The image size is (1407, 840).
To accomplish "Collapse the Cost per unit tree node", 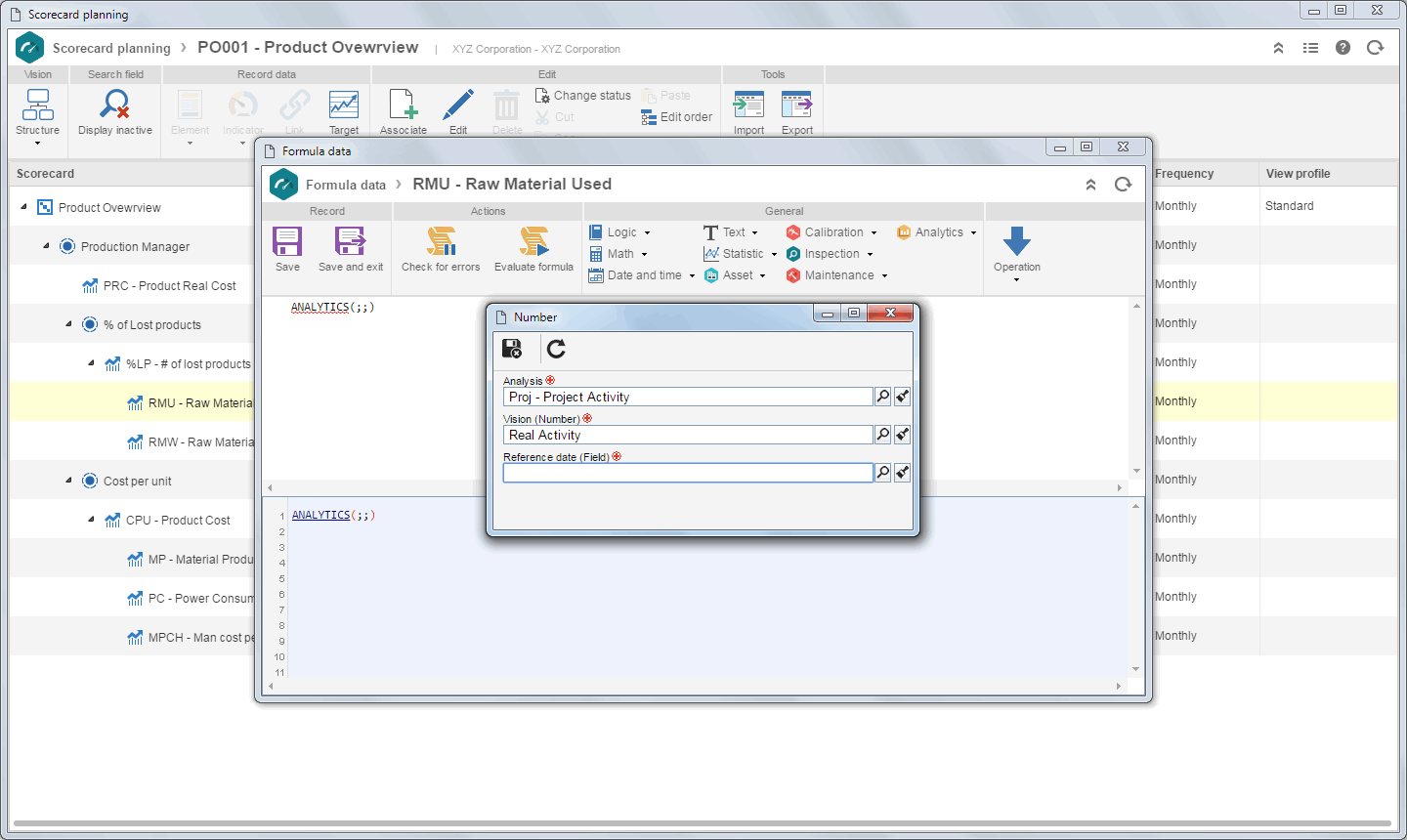I will (x=68, y=481).
